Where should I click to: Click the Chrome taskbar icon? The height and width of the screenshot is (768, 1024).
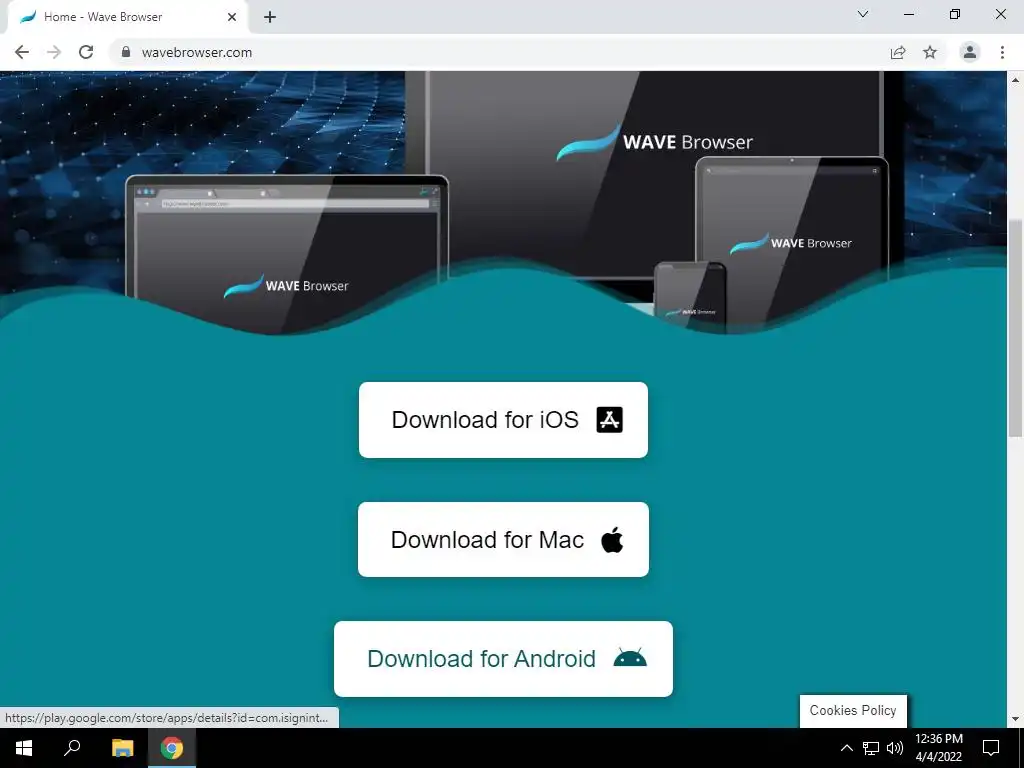[x=172, y=748]
